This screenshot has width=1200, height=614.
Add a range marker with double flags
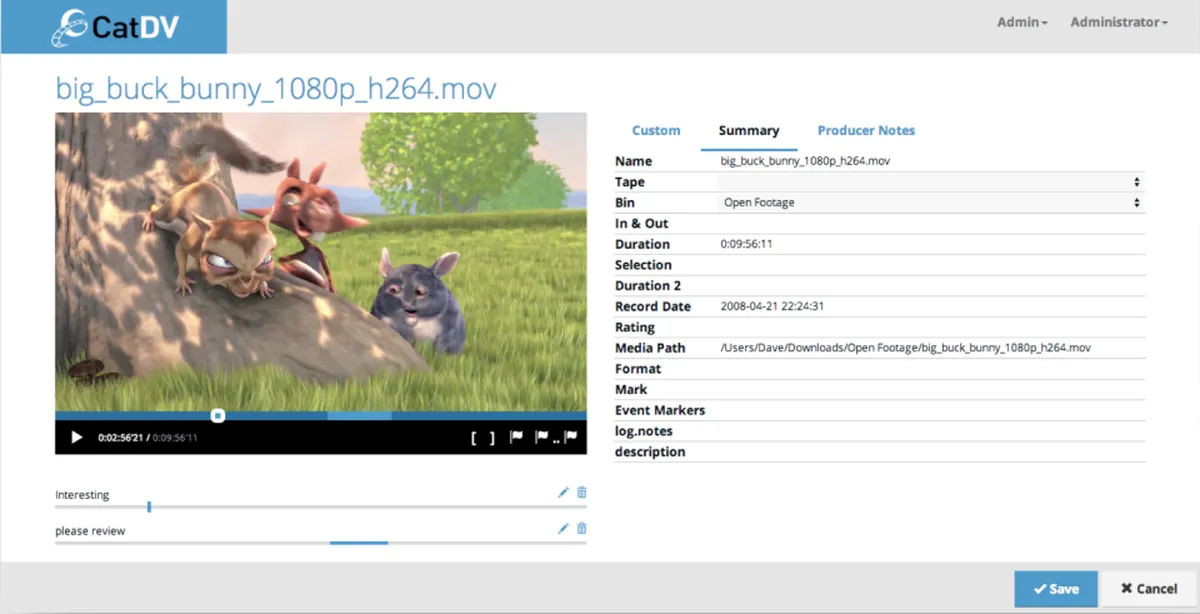(x=556, y=436)
